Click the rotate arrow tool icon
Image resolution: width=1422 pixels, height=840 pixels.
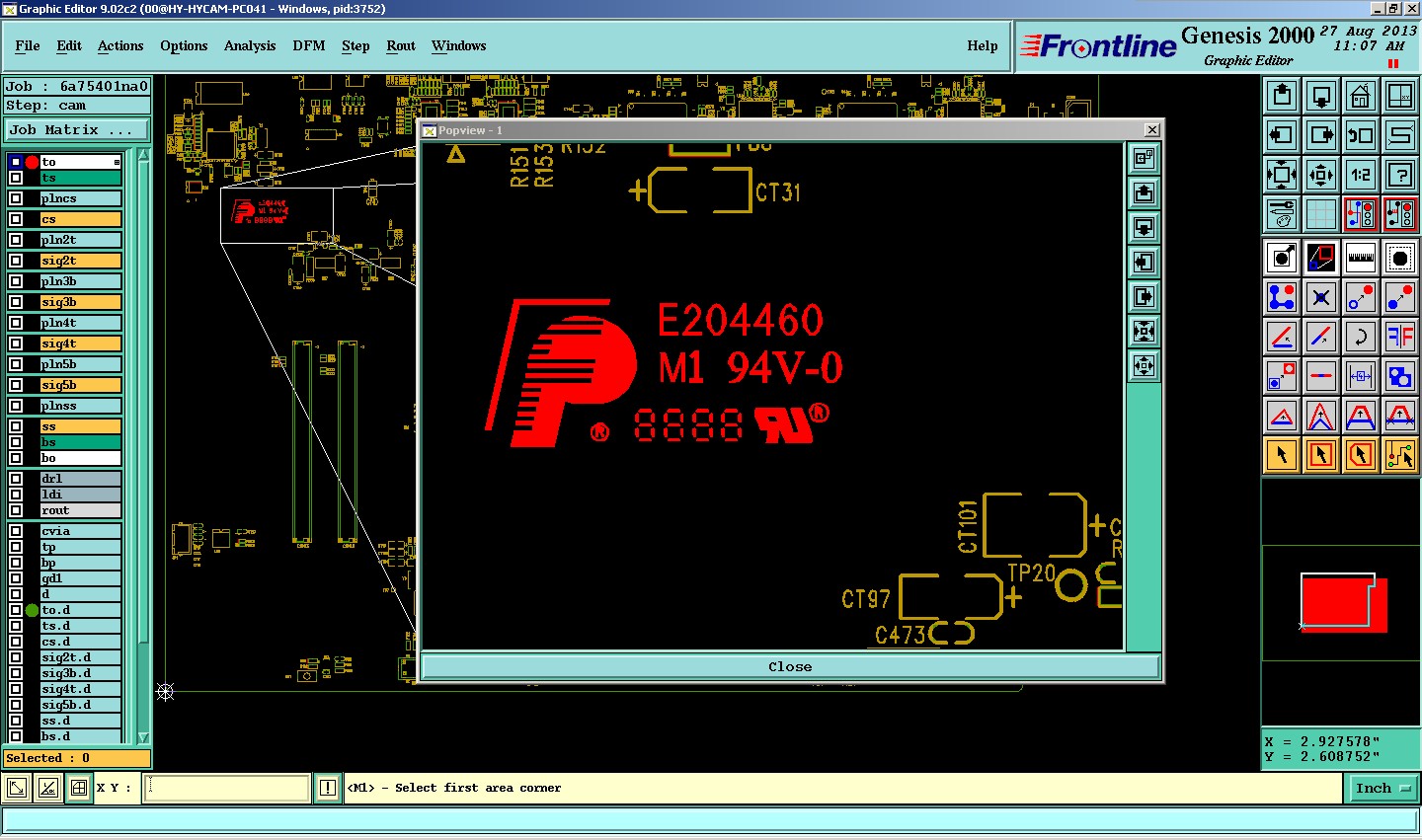(x=1361, y=337)
